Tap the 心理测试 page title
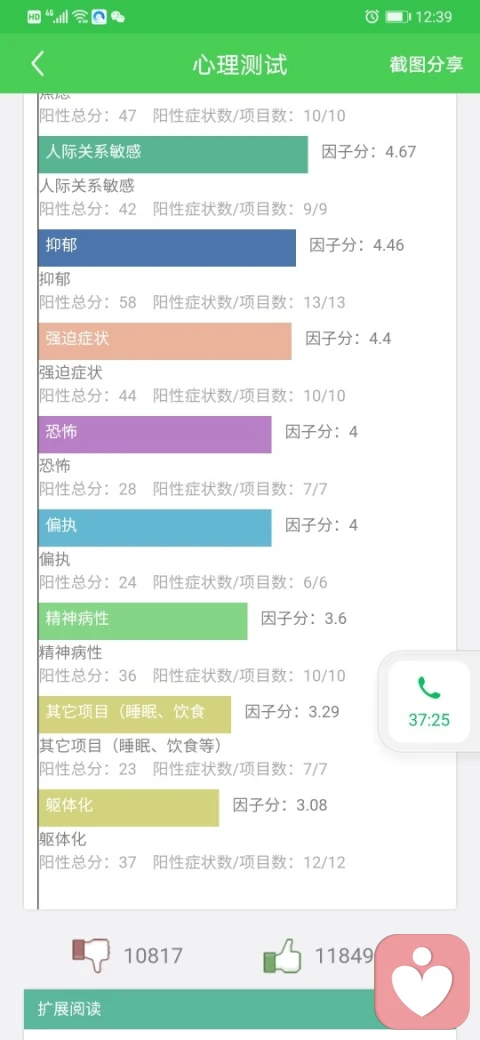 240,65
